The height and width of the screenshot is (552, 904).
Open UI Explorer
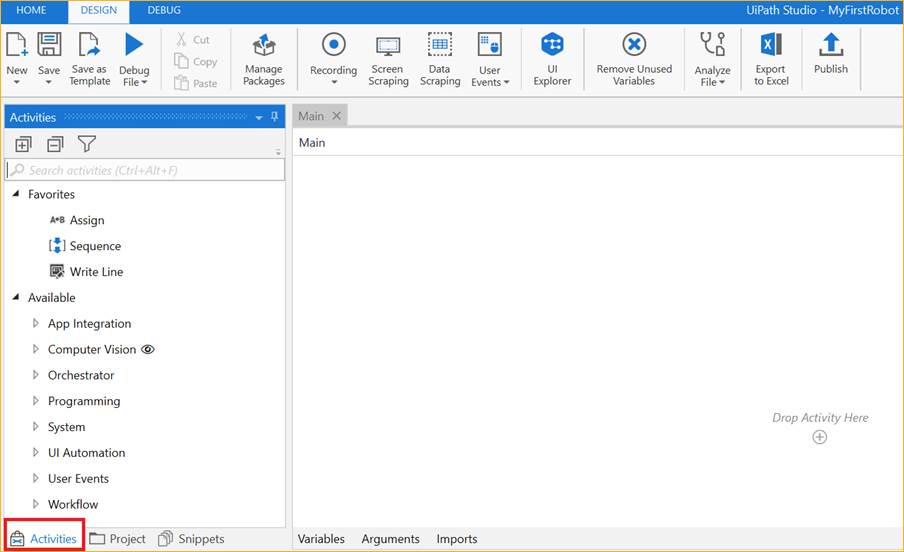coord(552,59)
